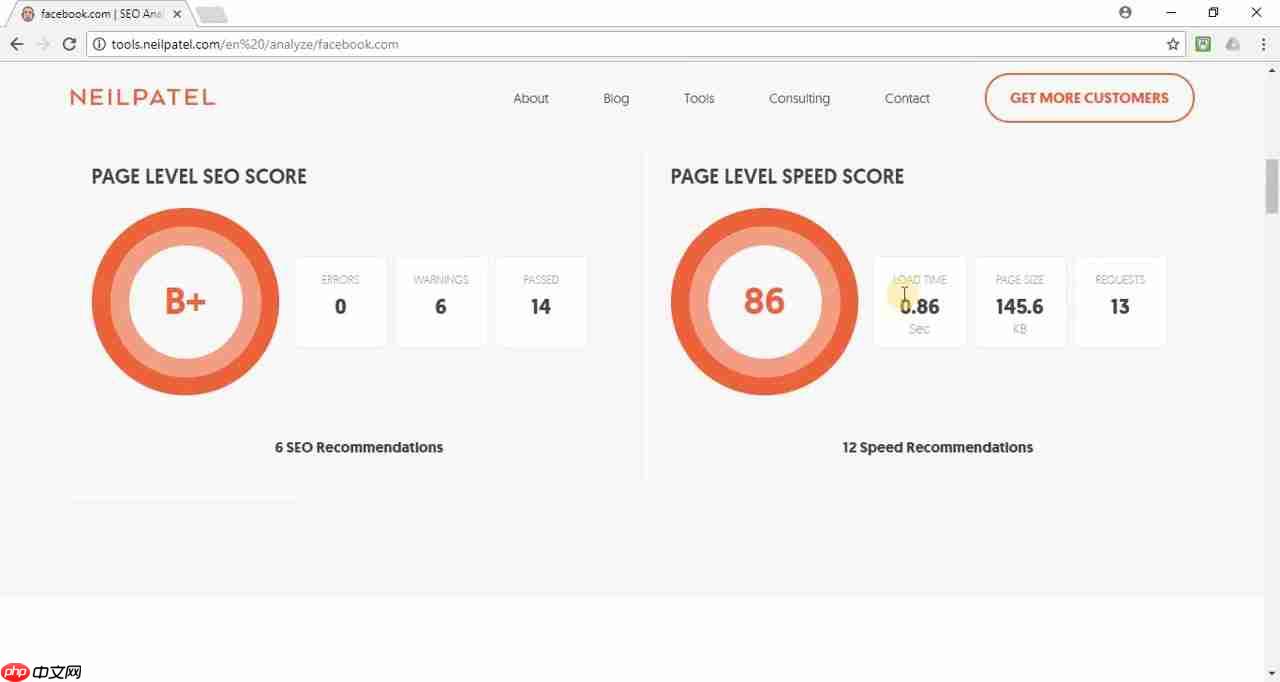Viewport: 1280px width, 682px height.
Task: Open the Tools menu item
Action: [x=699, y=98]
